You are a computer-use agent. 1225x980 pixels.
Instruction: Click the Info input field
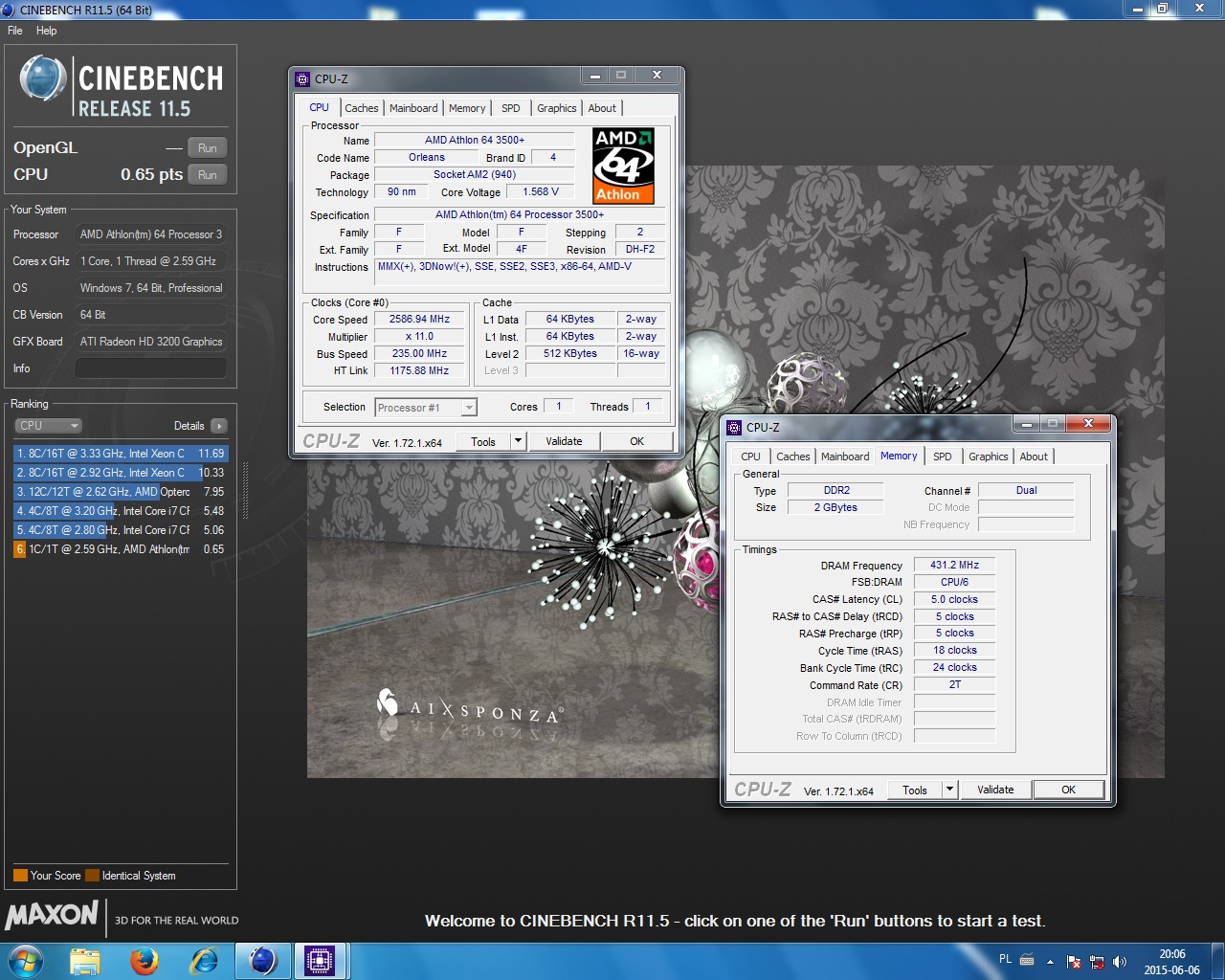click(x=151, y=368)
